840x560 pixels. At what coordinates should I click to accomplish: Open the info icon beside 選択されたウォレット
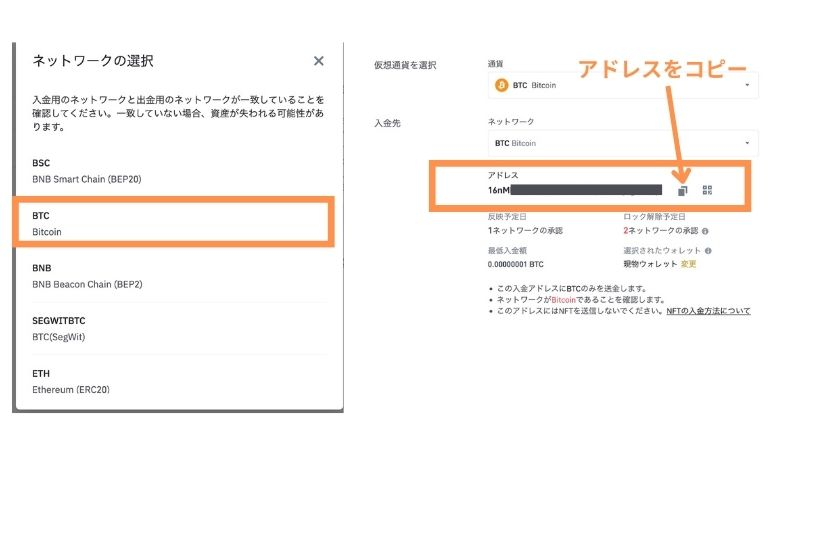[708, 251]
